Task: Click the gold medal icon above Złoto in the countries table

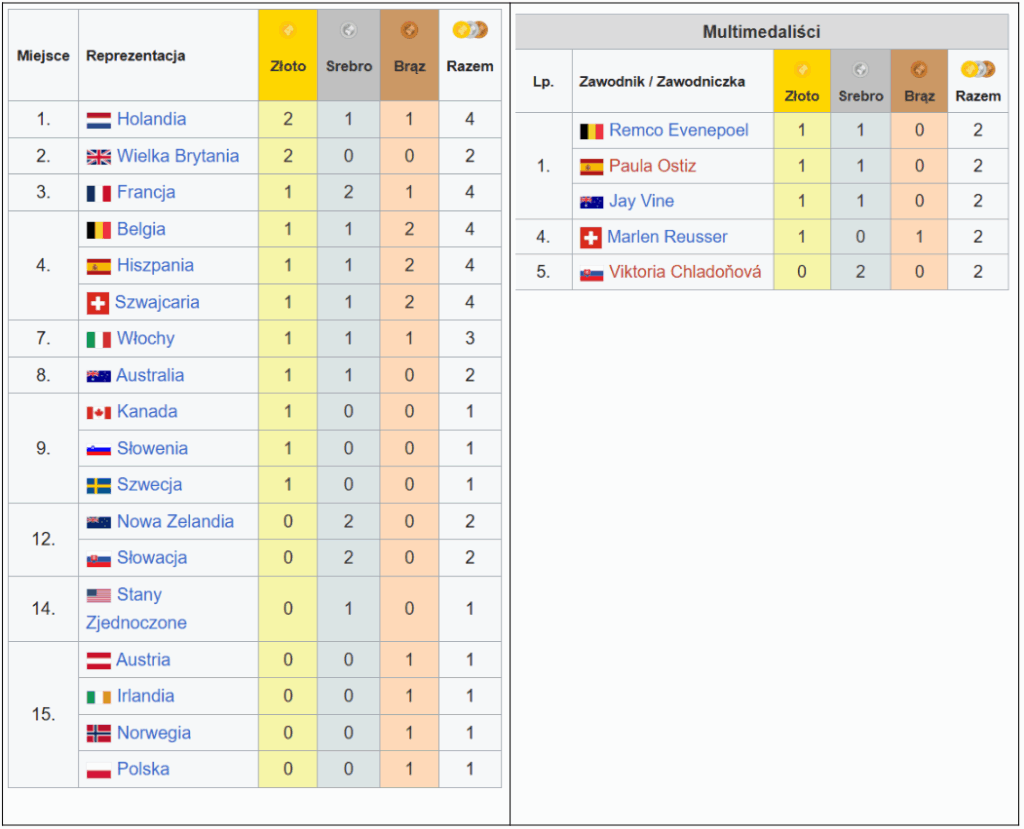Action: (288, 30)
